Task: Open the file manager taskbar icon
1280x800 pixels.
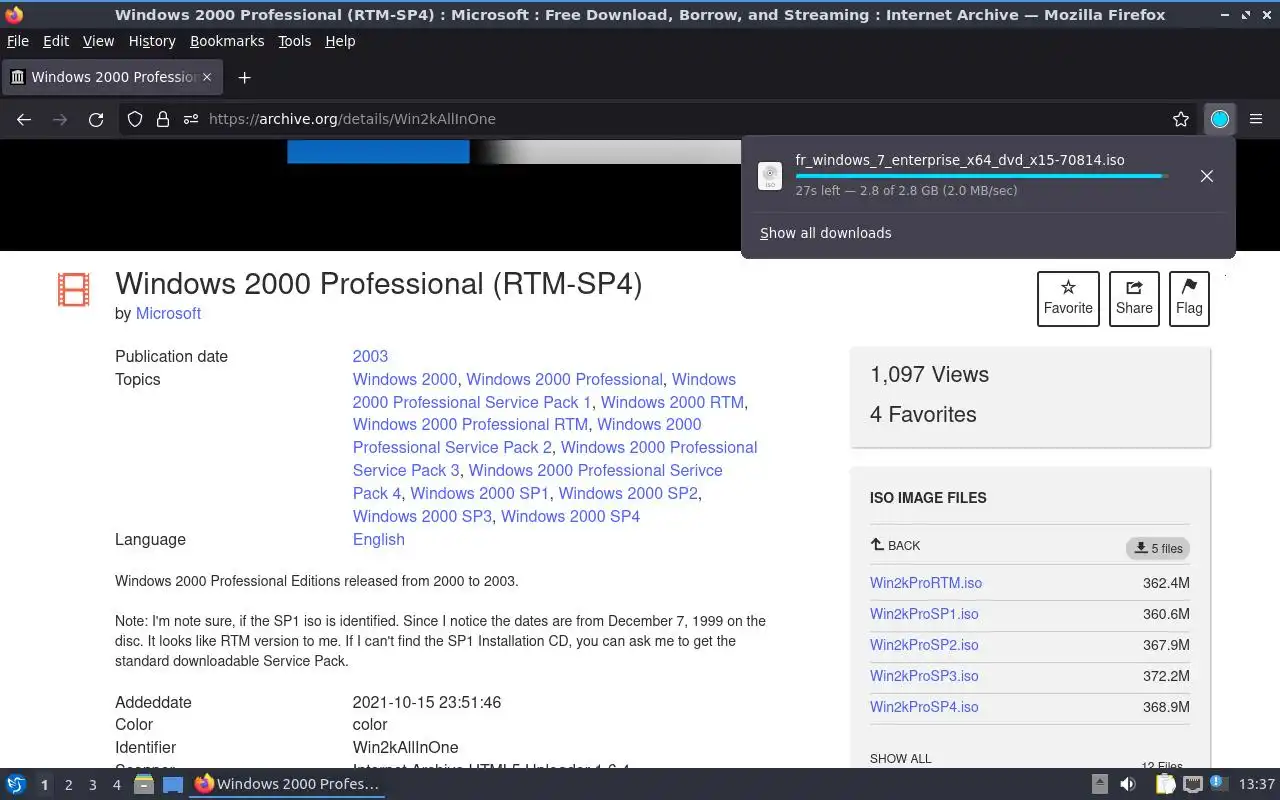Action: click(144, 784)
